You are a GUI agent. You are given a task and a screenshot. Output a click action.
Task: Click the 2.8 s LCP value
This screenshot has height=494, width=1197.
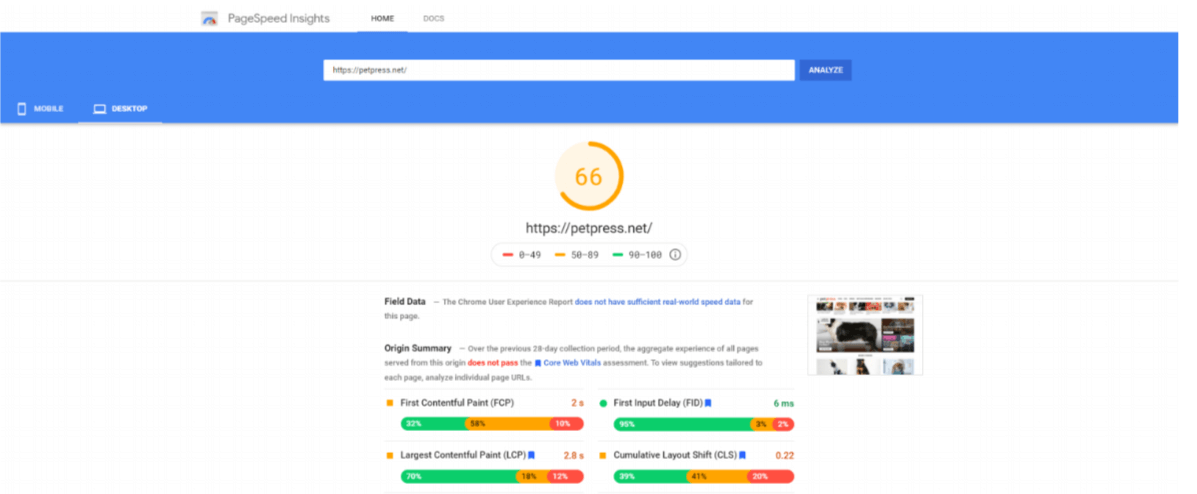pos(573,455)
